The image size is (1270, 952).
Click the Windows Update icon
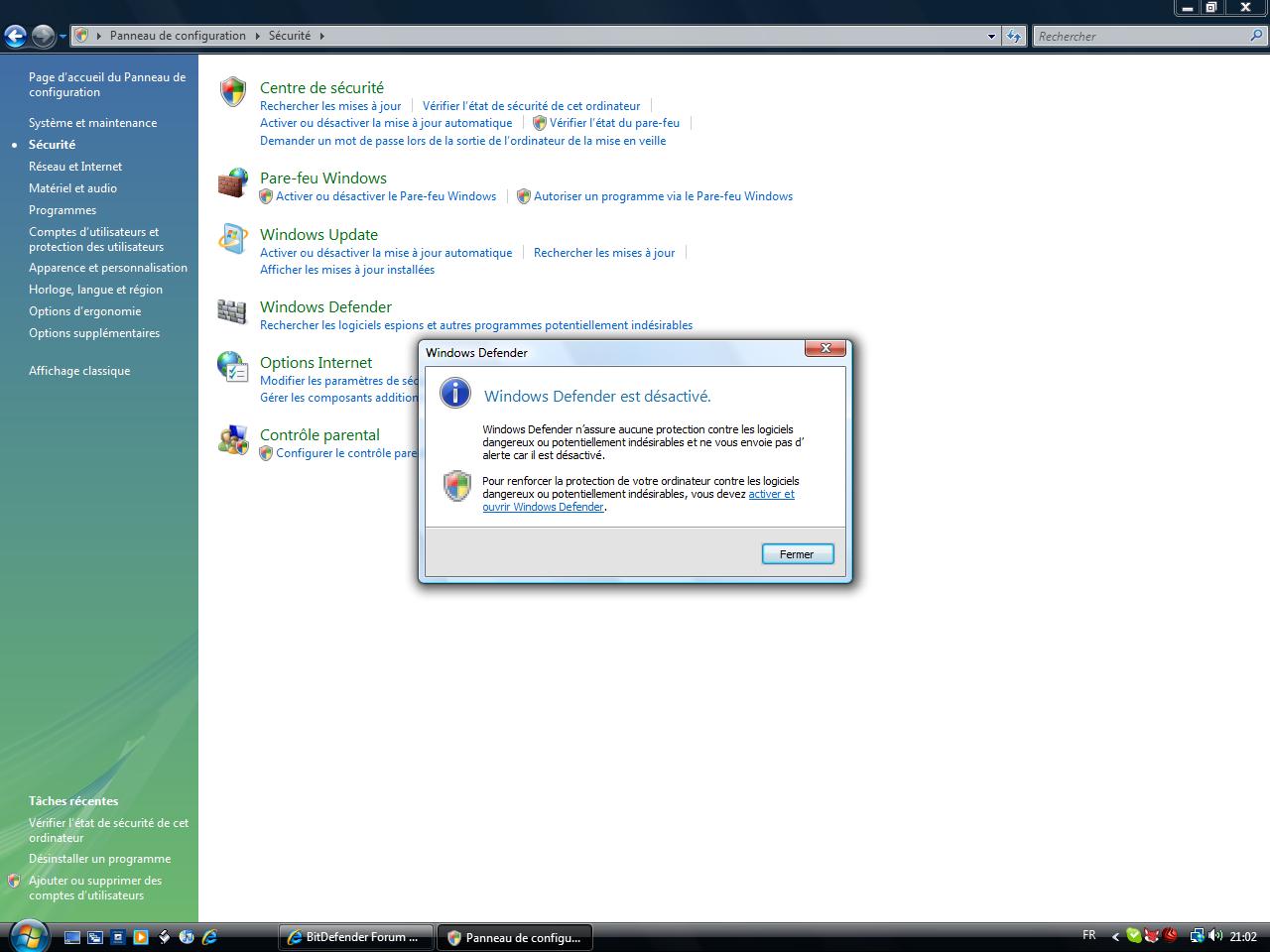[232, 239]
